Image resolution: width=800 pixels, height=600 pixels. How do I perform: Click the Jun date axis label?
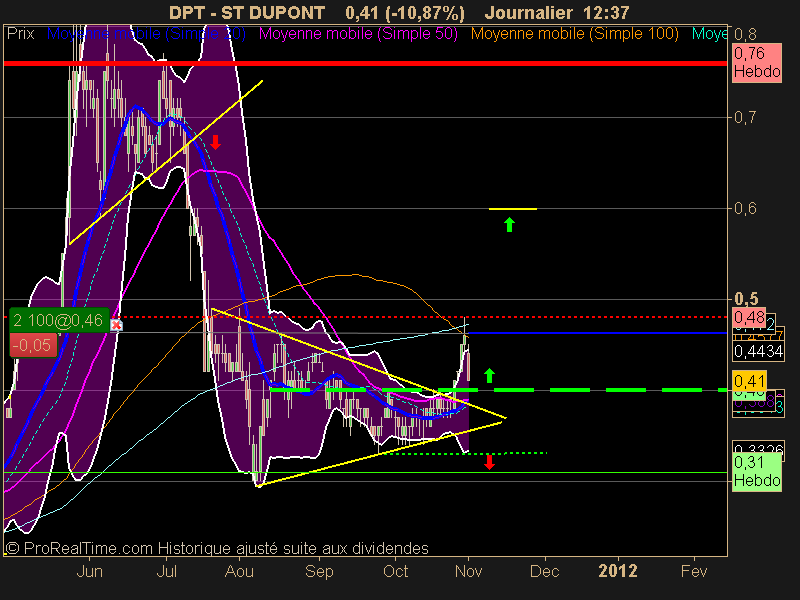pyautogui.click(x=90, y=571)
